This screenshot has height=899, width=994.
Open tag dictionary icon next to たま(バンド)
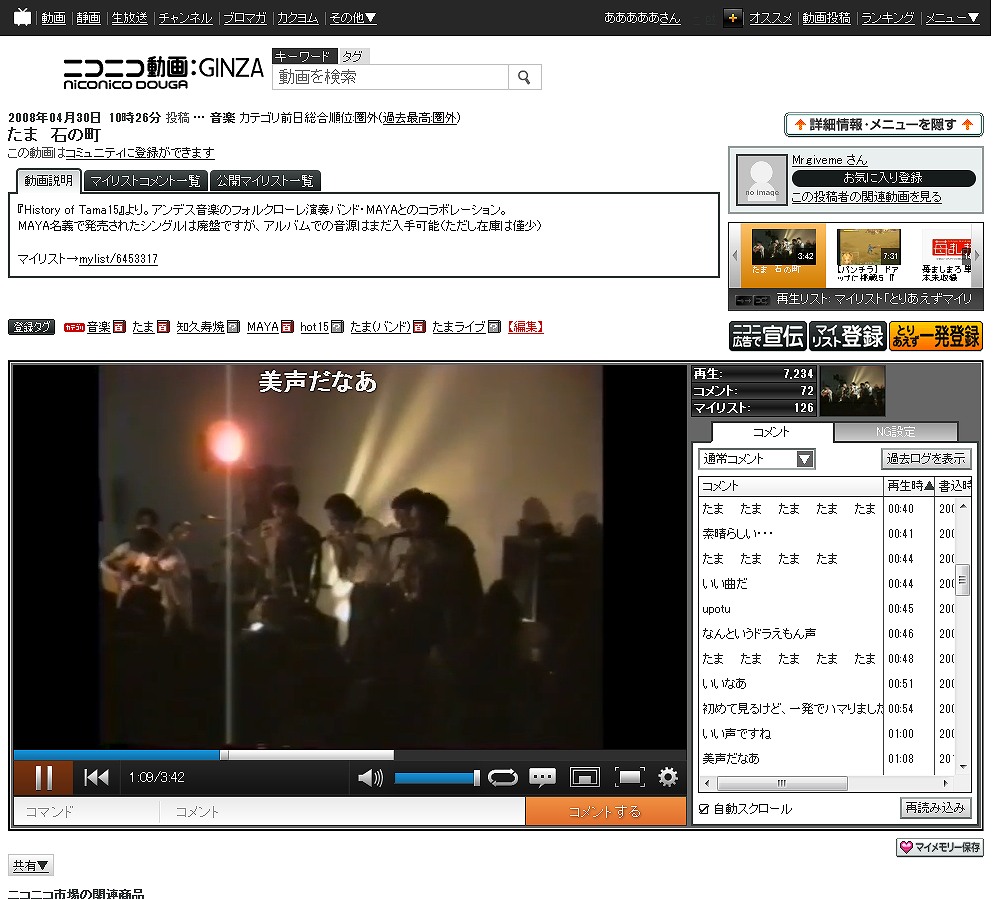[419, 327]
